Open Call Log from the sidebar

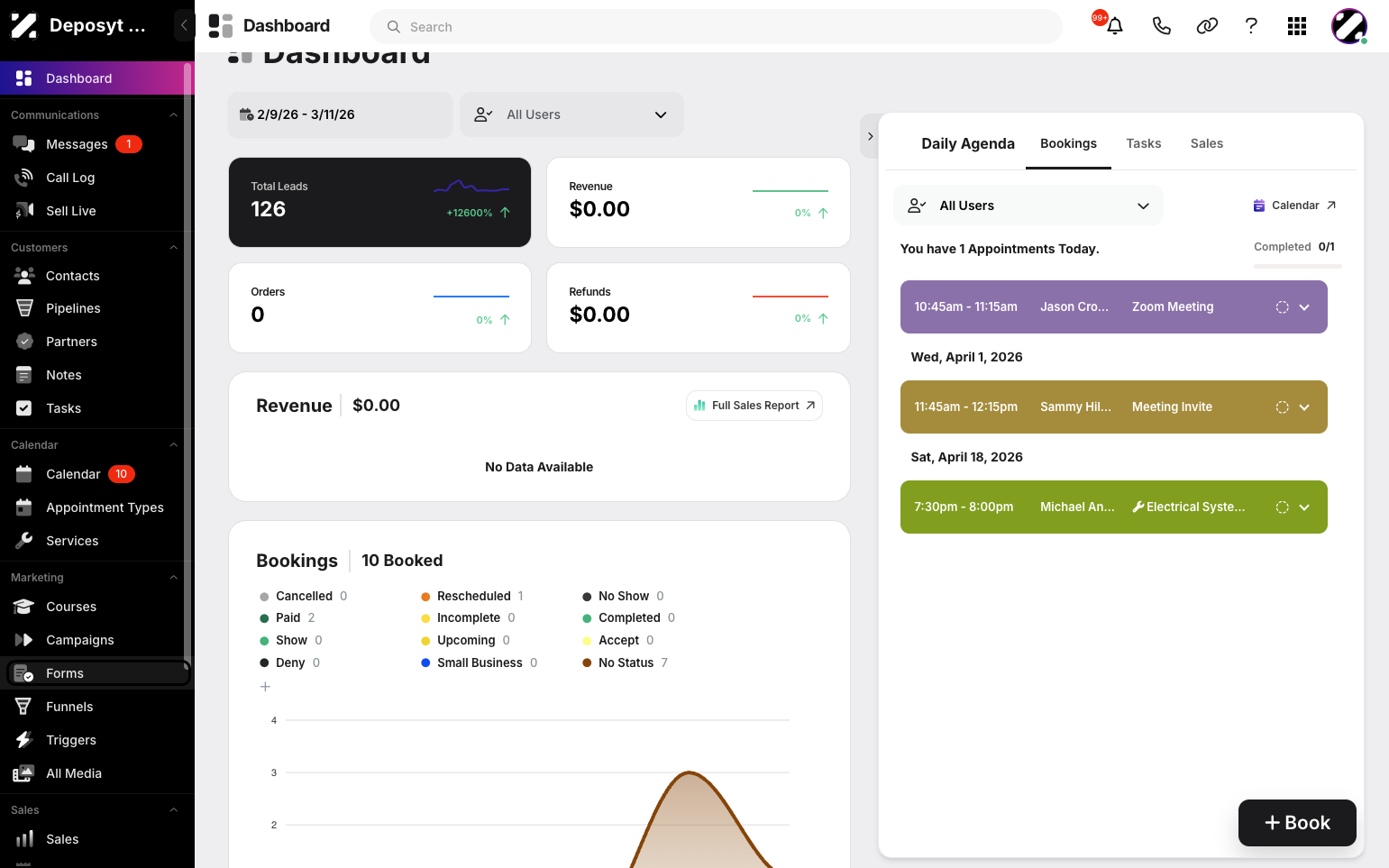(x=97, y=178)
